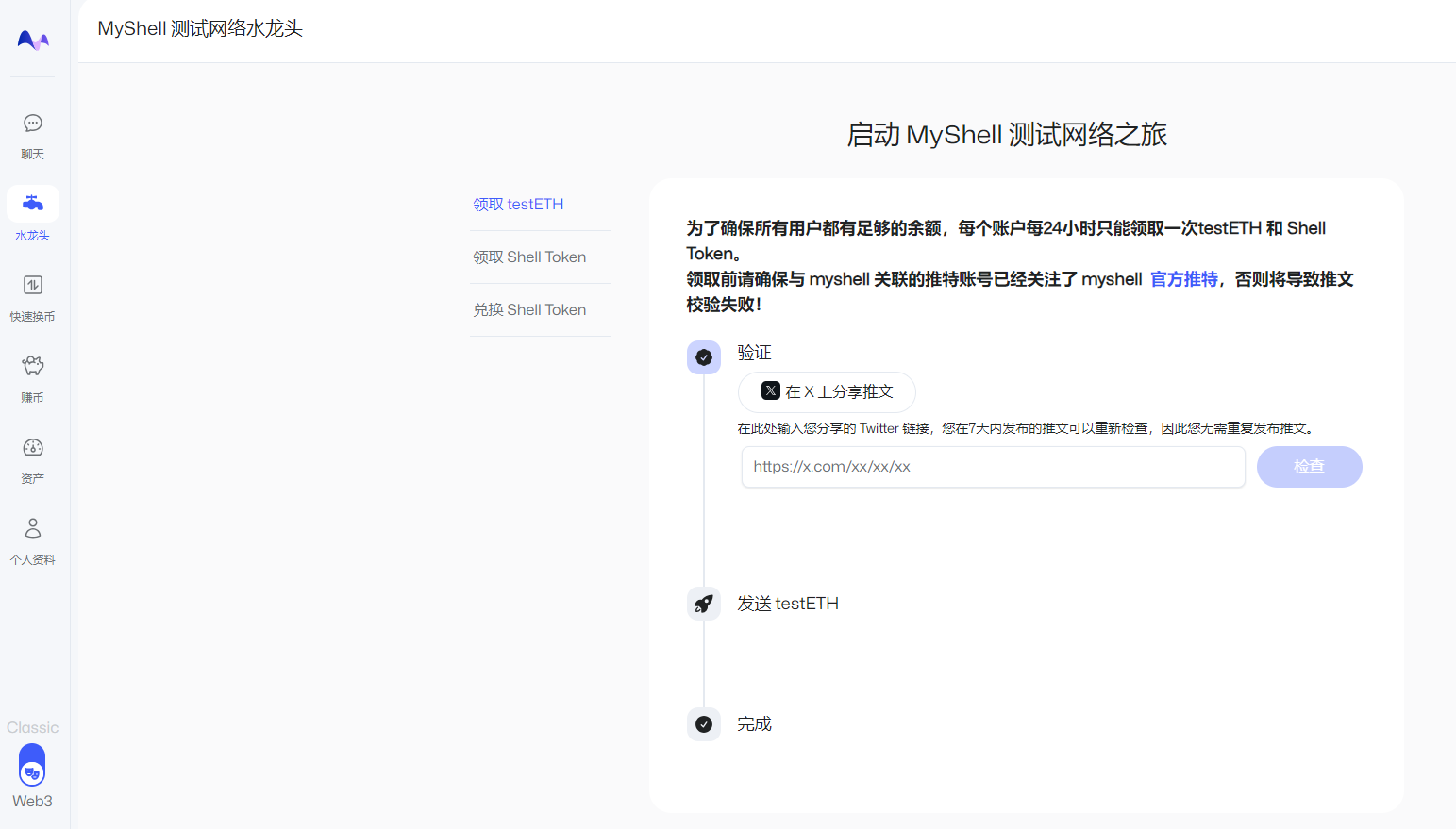Viewport: 1456px width, 829px height.
Task: Click the Classic label above the avatar
Action: pos(32,727)
